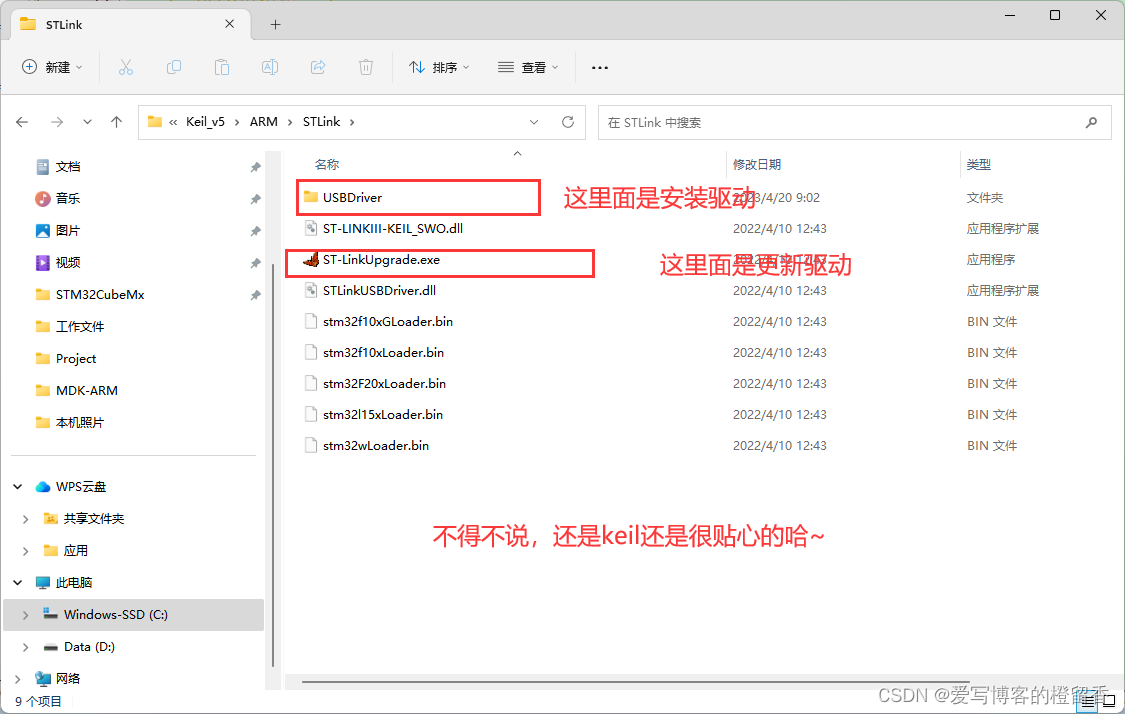
Task: Expand Windows-SSD (C:) drive node
Action: [26, 615]
